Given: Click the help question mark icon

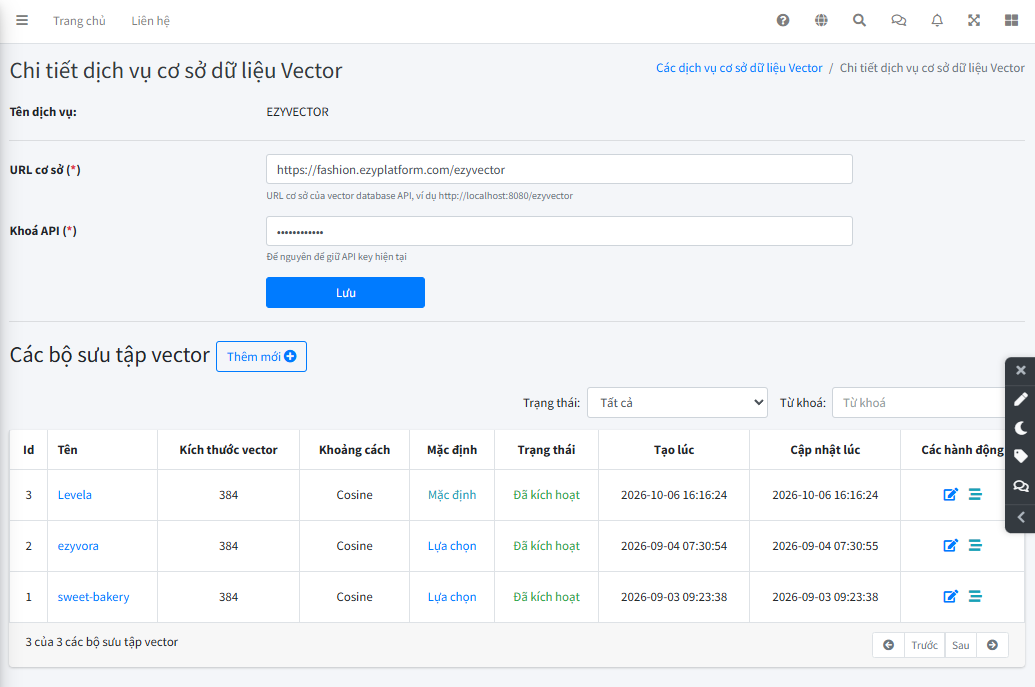Looking at the screenshot, I should [783, 20].
